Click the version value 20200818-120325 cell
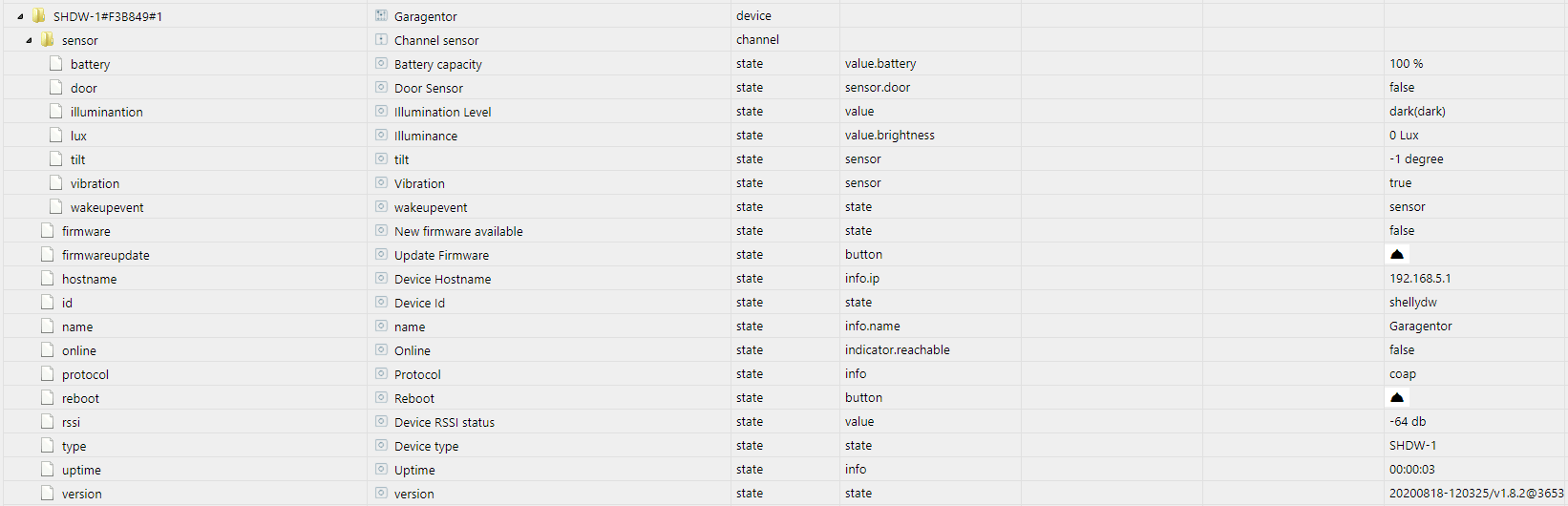The width and height of the screenshot is (1568, 506). 1475,493
